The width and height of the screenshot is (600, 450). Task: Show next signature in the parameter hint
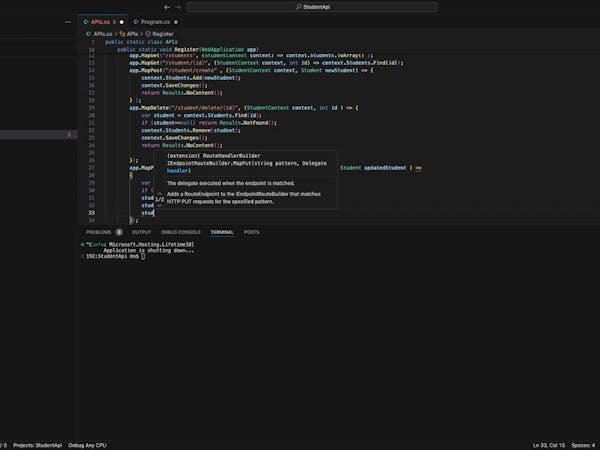160,205
